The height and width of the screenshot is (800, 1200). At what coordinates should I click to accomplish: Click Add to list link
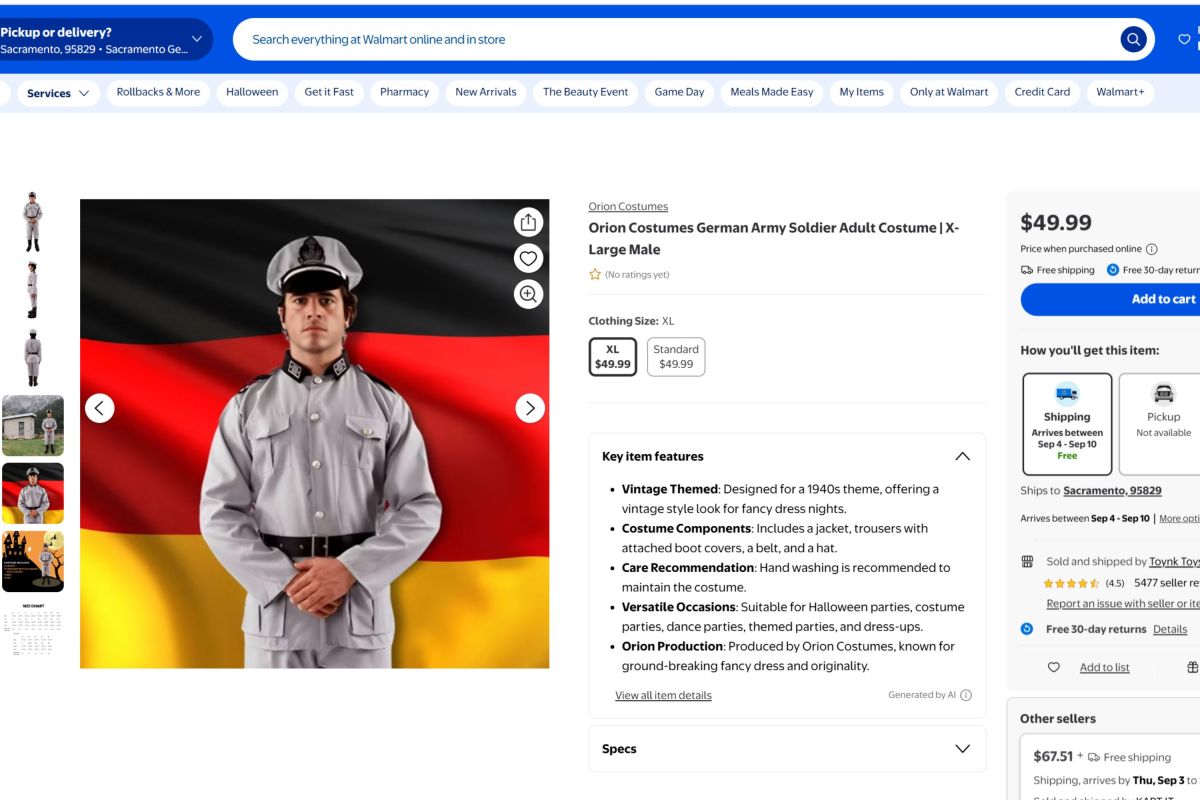(1105, 667)
